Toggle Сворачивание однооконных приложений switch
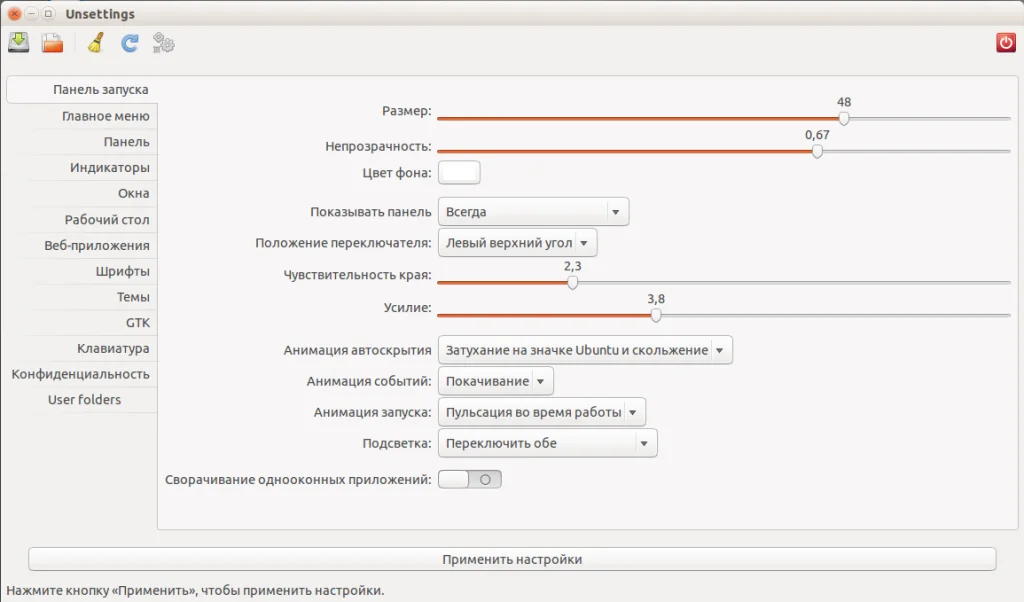Viewport: 1024px width, 602px height. [x=470, y=479]
